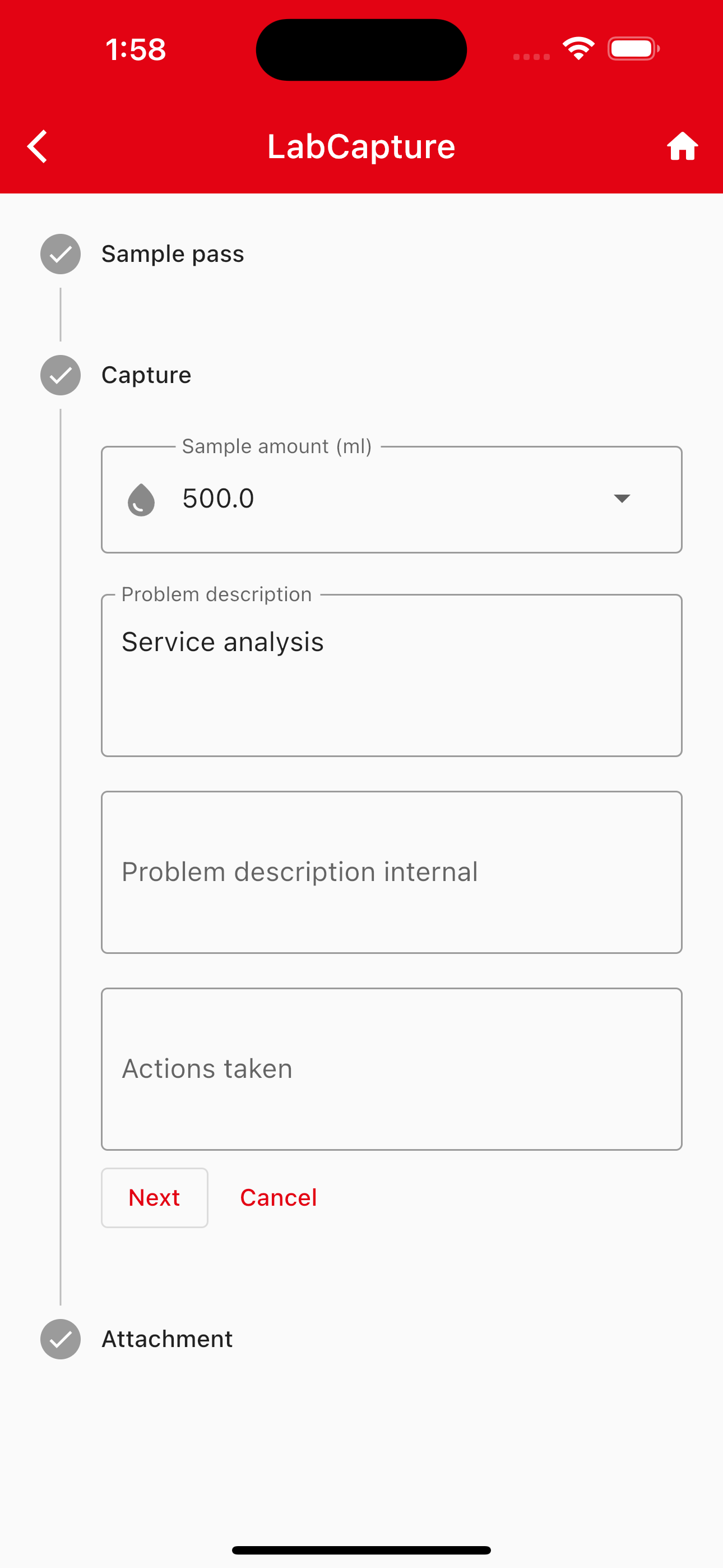Tap the back arrow icon
The width and height of the screenshot is (723, 1568).
[37, 147]
